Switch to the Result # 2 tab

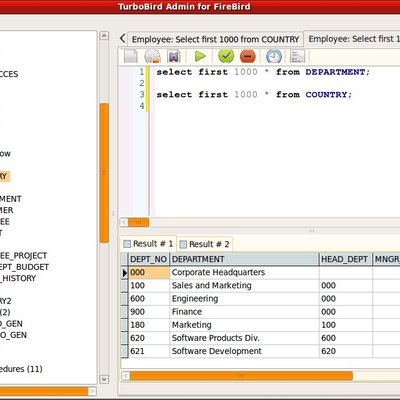204,244
